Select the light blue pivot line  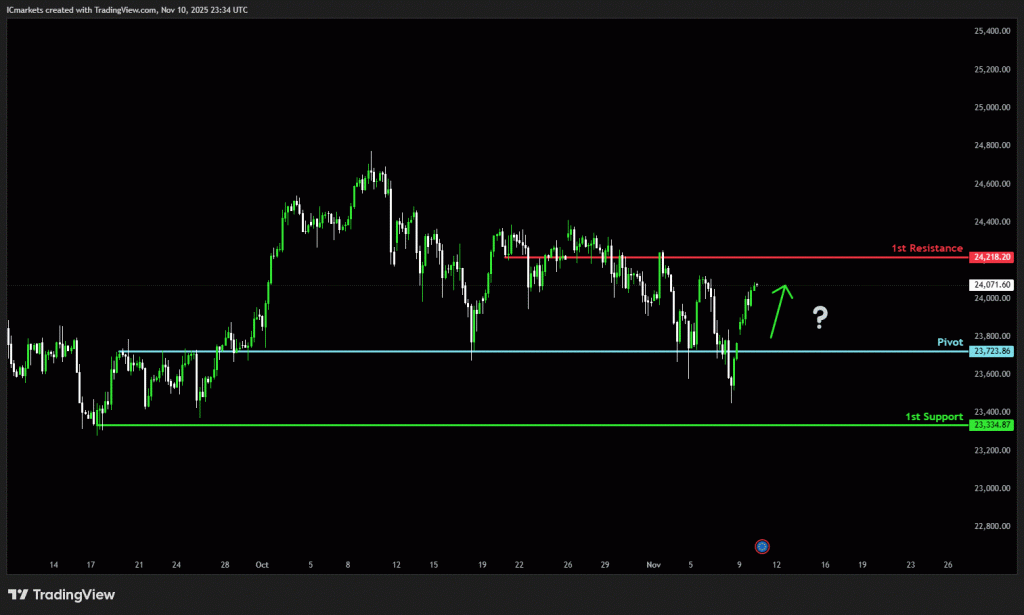click(x=500, y=351)
